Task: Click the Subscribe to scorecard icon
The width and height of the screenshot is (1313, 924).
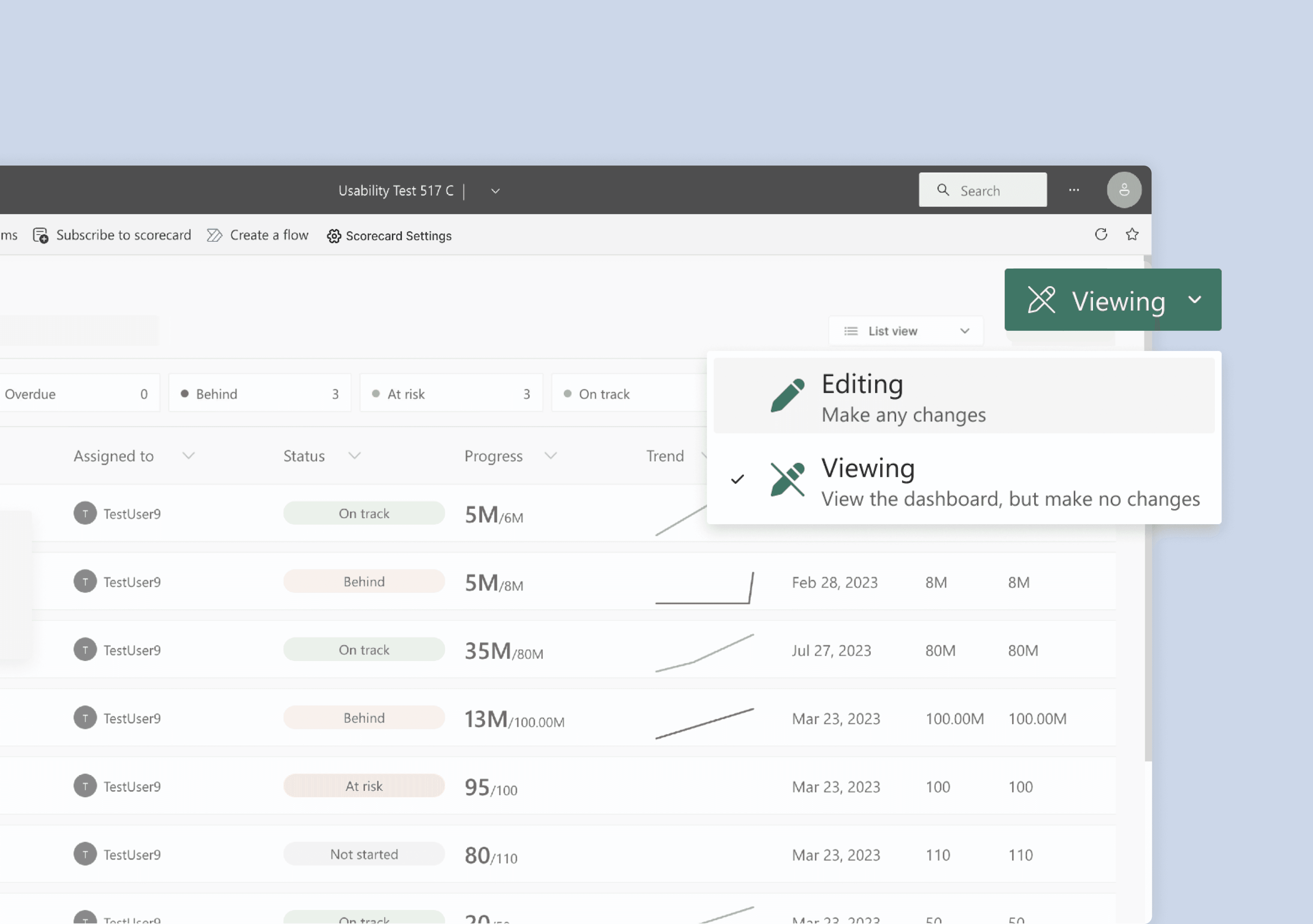Action: pos(41,236)
